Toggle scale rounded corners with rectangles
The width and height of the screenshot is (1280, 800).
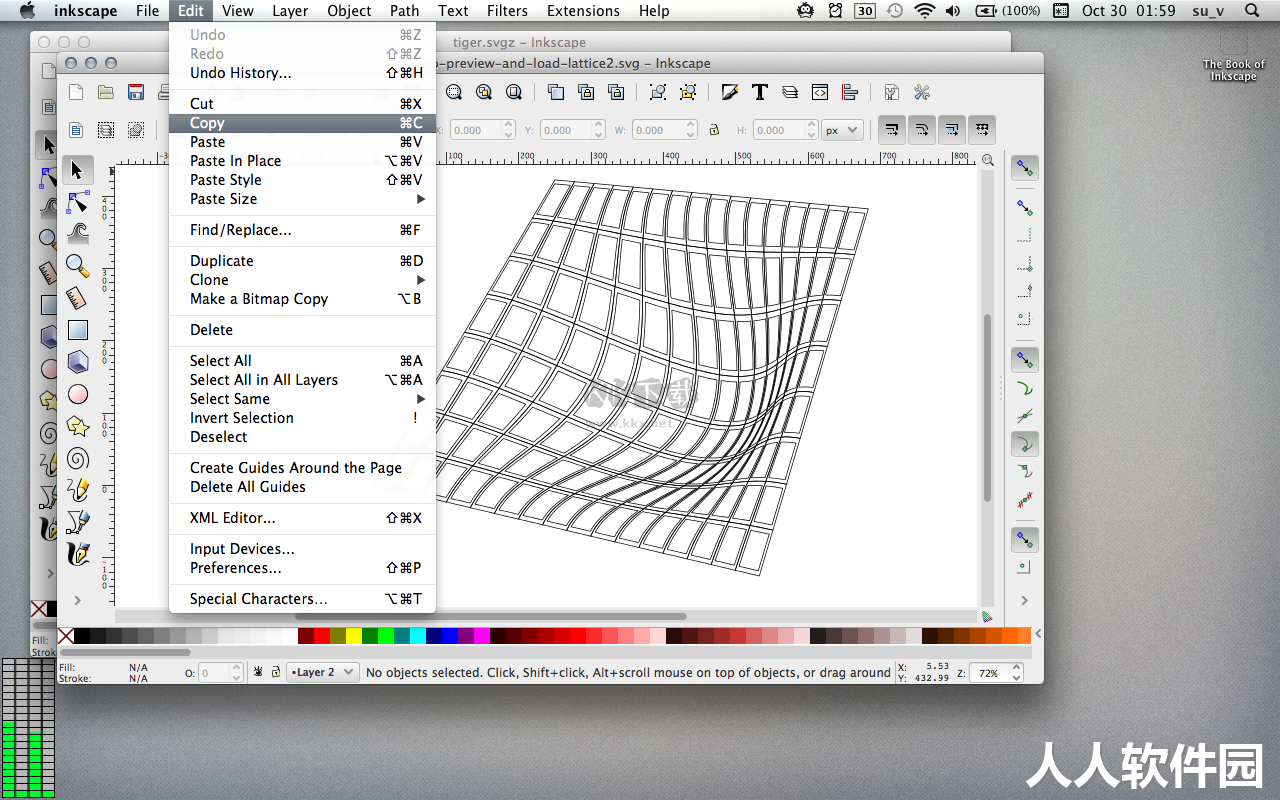coord(922,130)
